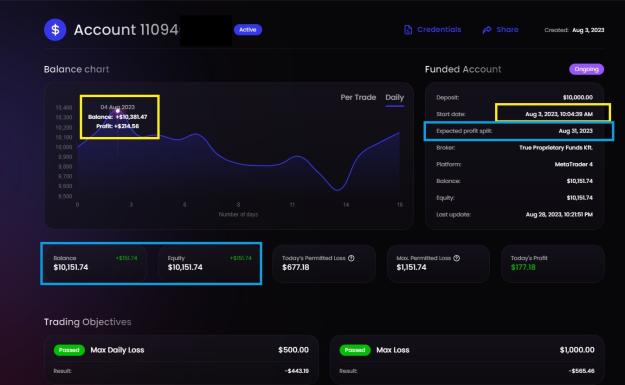The height and width of the screenshot is (385, 625).
Task: Click the Max Loss objective title
Action: pos(393,350)
